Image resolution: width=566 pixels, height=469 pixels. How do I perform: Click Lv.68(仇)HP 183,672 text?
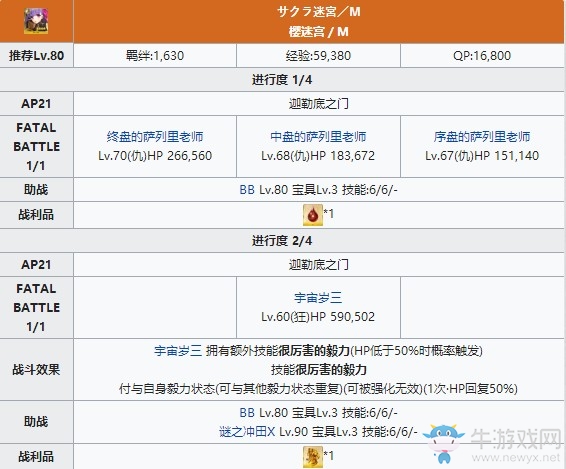click(x=318, y=156)
